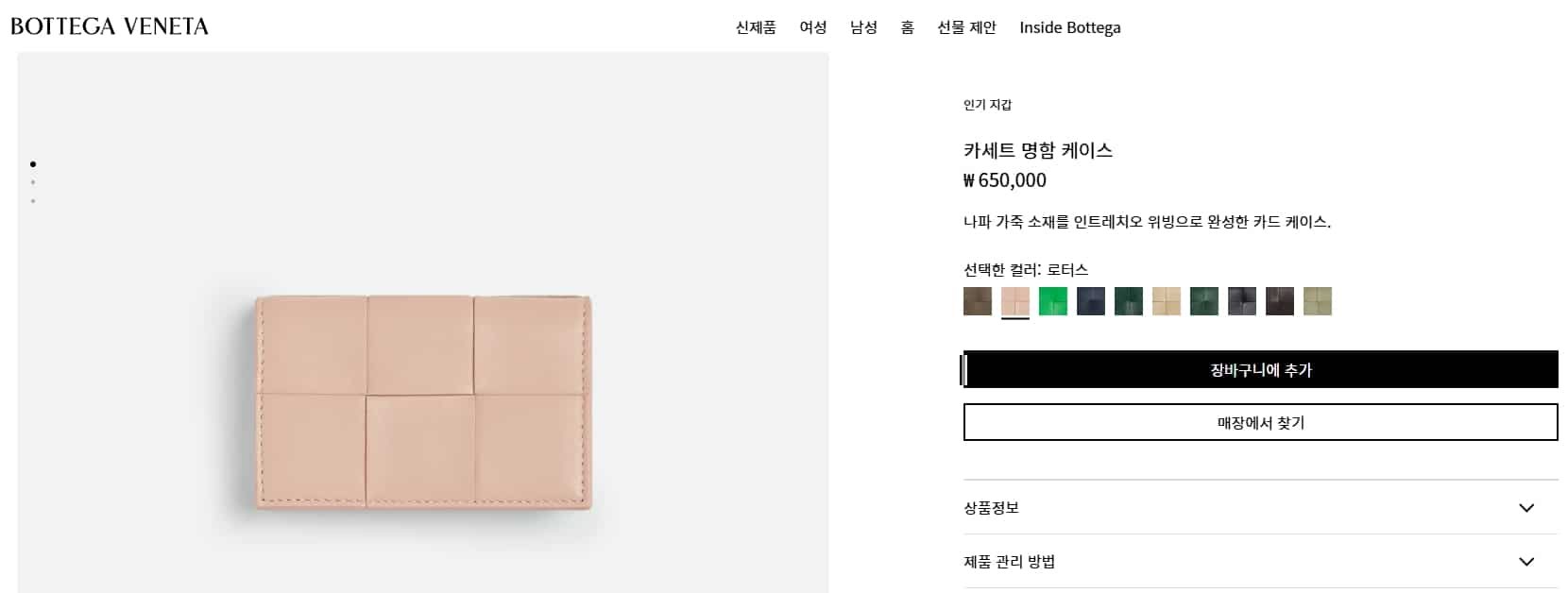Select the first image carousel dot

(x=33, y=164)
